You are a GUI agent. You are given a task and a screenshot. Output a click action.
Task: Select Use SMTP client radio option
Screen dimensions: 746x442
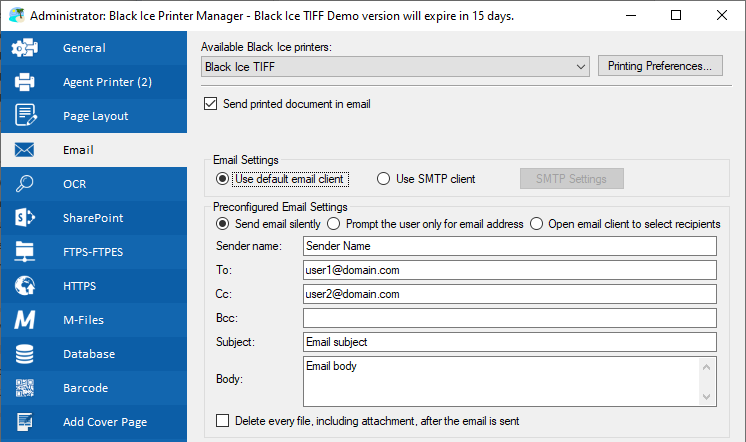383,179
